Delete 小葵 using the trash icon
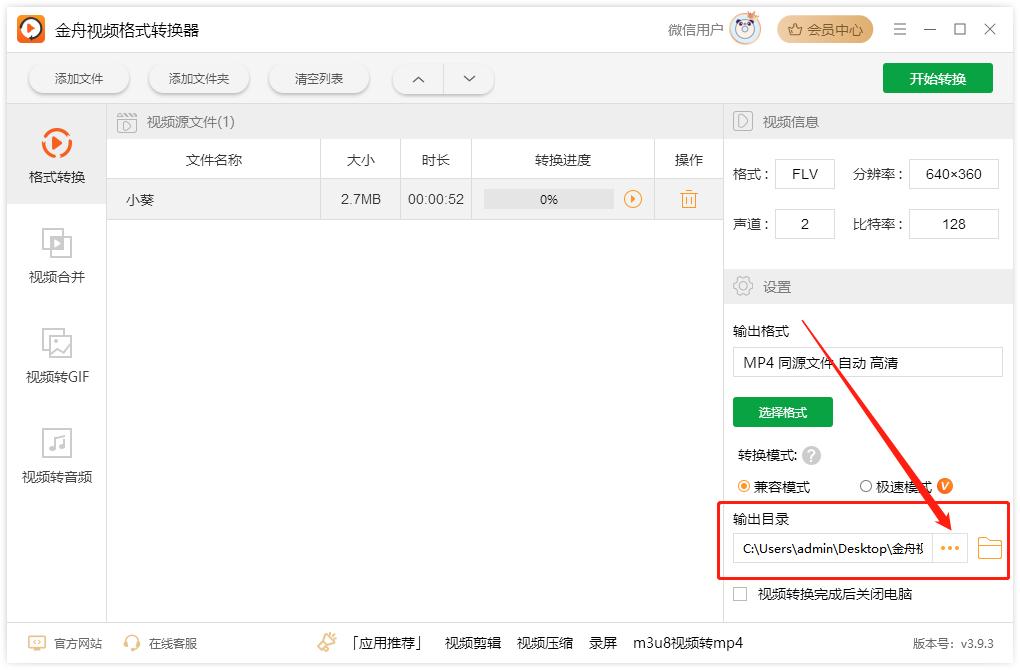Image resolution: width=1020 pixels, height=670 pixels. pos(688,198)
